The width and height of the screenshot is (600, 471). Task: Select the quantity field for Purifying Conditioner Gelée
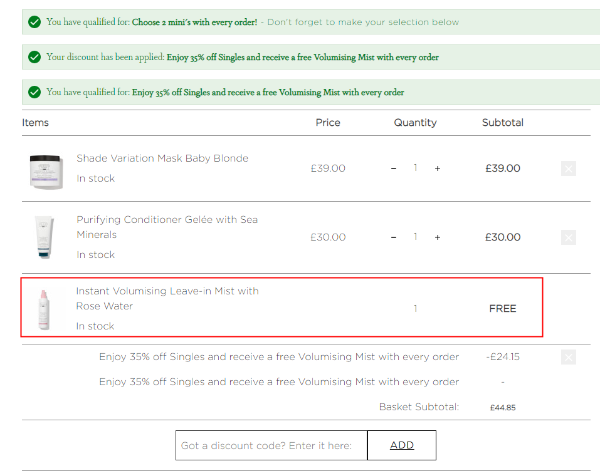415,238
